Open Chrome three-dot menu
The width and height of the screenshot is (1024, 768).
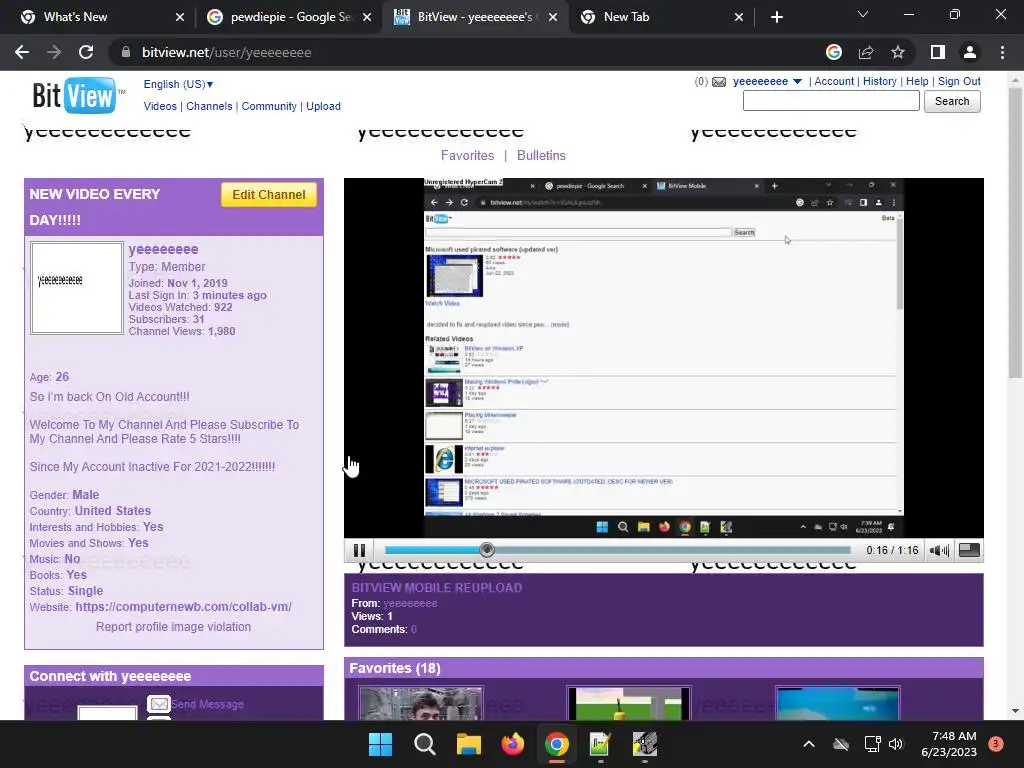pos(1002,52)
